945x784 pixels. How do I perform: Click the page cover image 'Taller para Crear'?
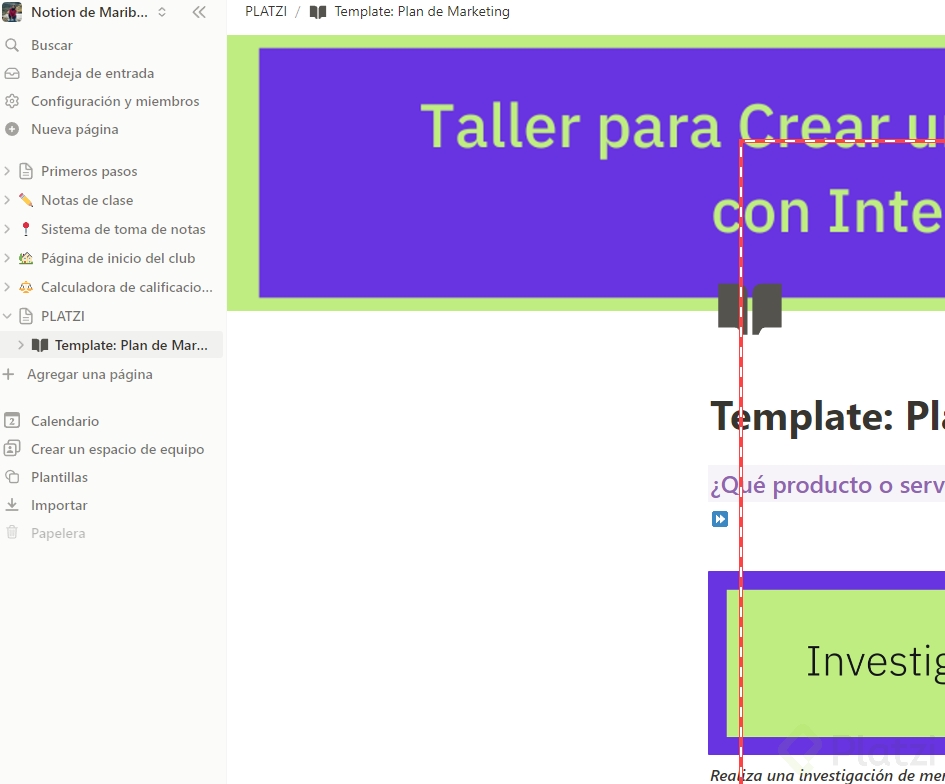point(586,173)
